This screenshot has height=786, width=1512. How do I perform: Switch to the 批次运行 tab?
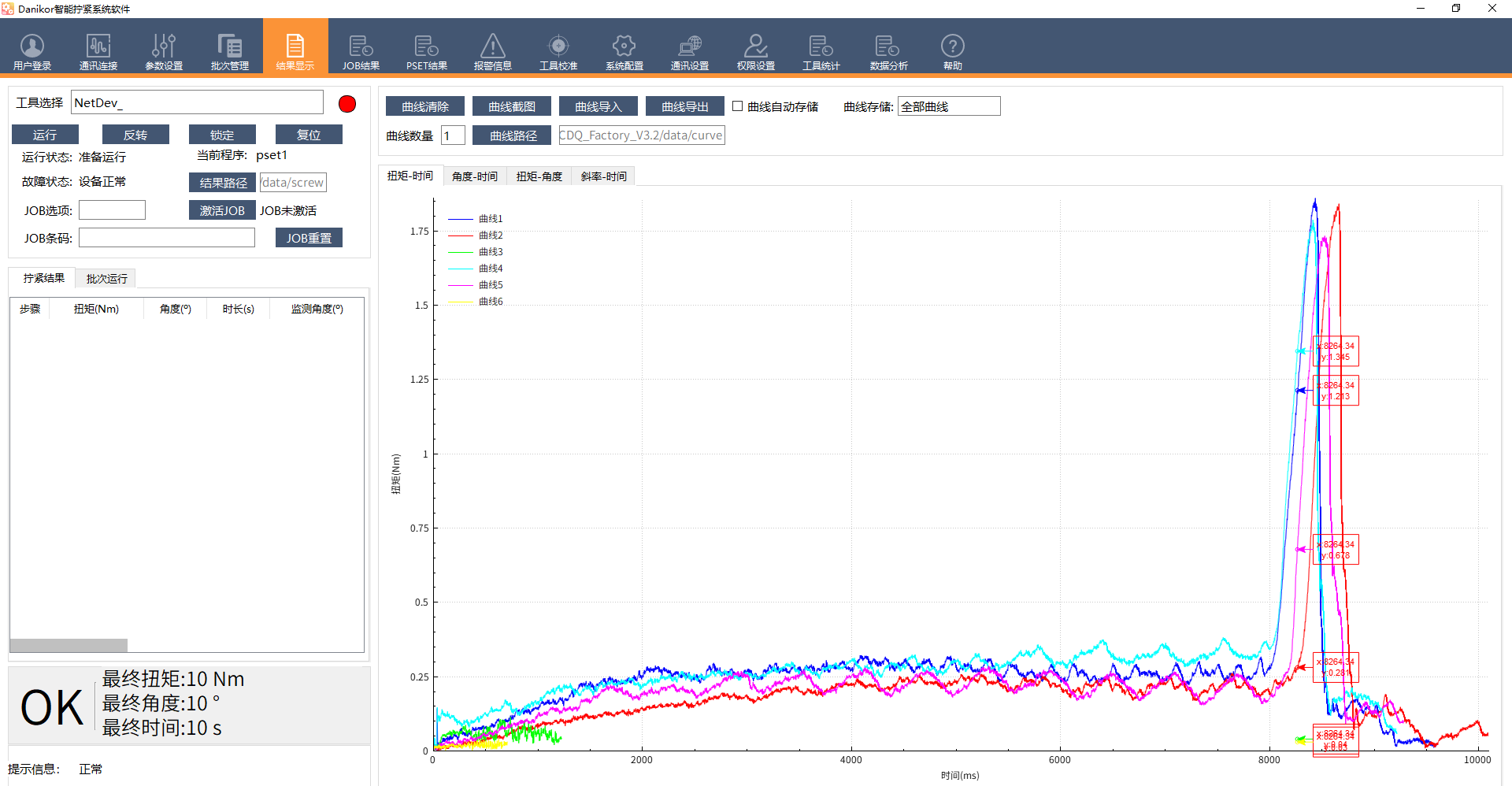(x=107, y=279)
